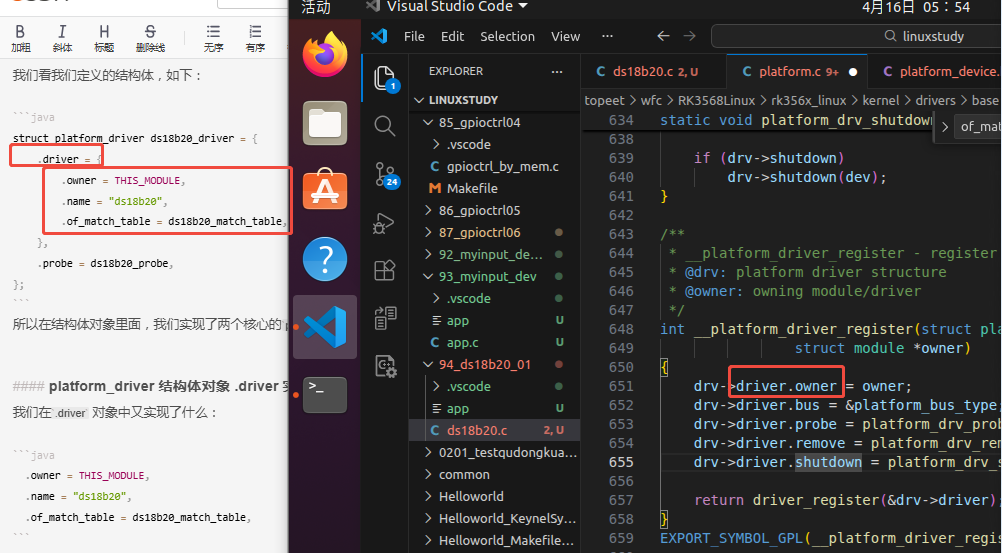Insert a heading with the H button
Viewport: 1002px width, 553px height.
(x=104, y=38)
